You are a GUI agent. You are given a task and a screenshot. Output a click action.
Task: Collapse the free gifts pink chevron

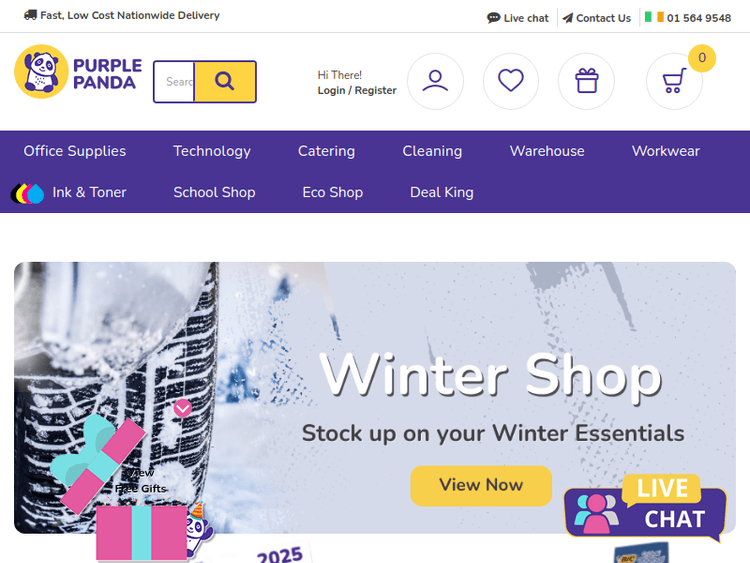[x=183, y=408]
